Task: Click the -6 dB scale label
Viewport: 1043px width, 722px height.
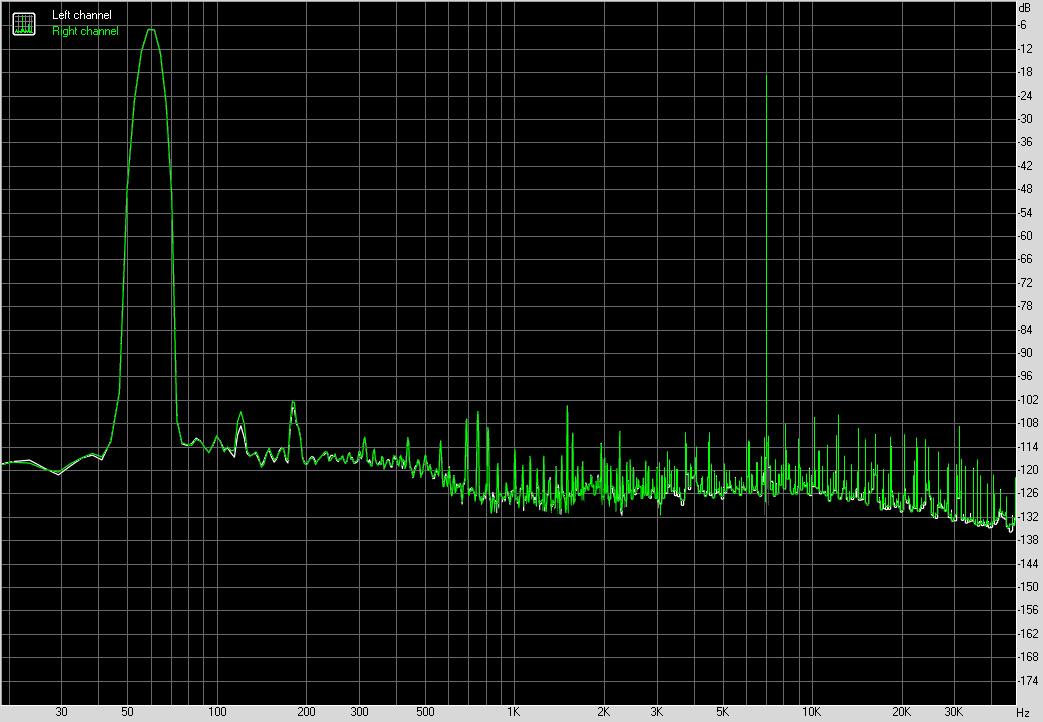Action: [x=1024, y=25]
